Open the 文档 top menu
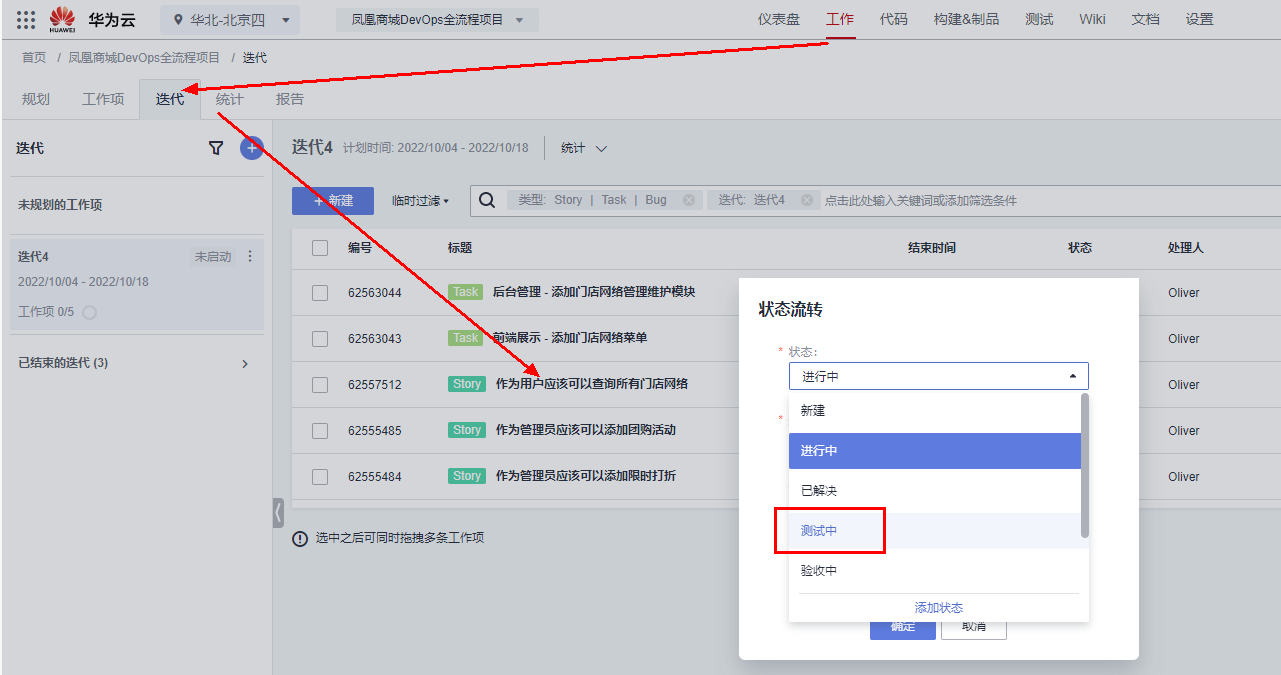1281x675 pixels. pos(1145,19)
